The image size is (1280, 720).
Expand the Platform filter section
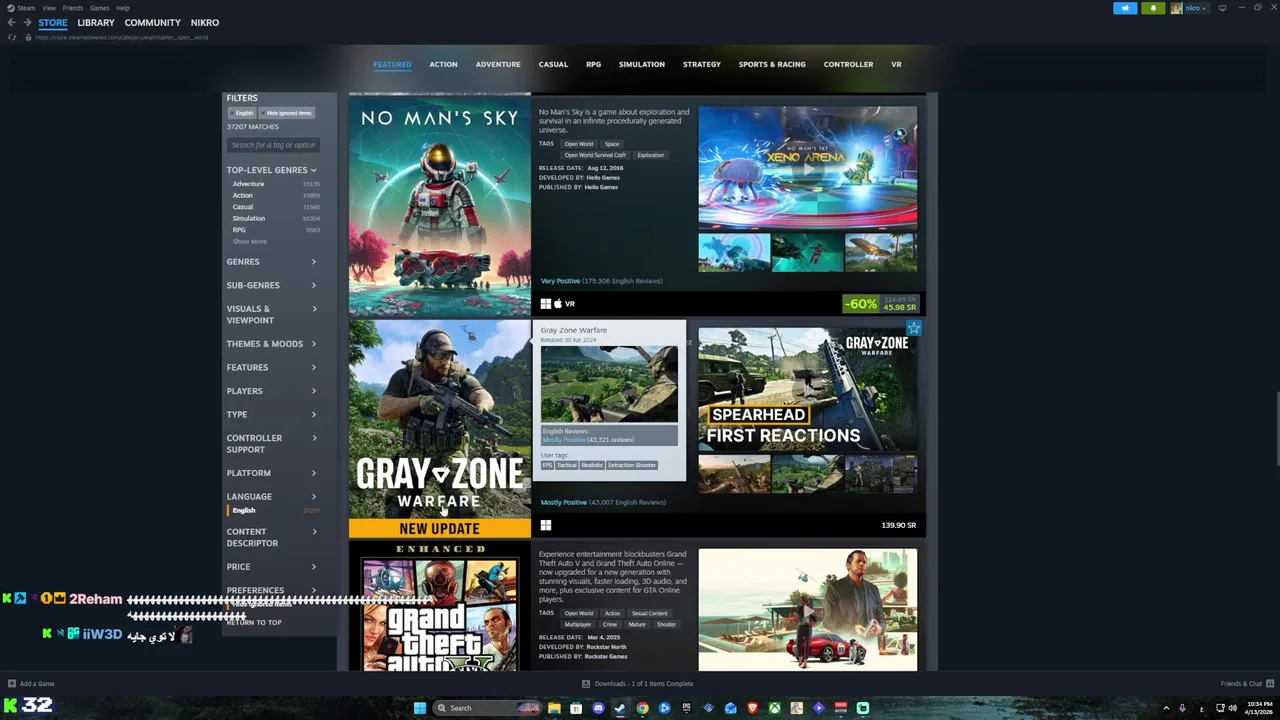pos(271,473)
